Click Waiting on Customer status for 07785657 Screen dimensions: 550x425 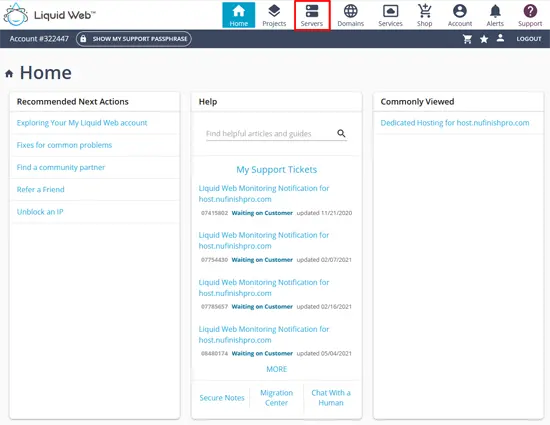point(262,306)
